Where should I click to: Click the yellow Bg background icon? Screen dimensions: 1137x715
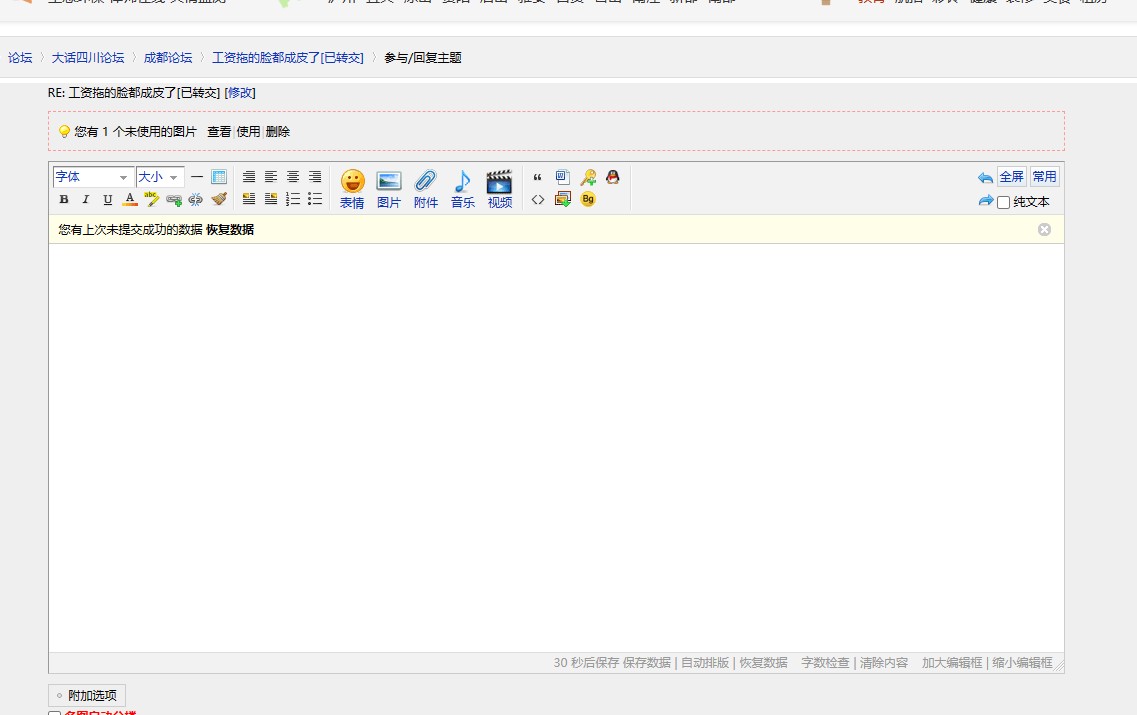(588, 199)
